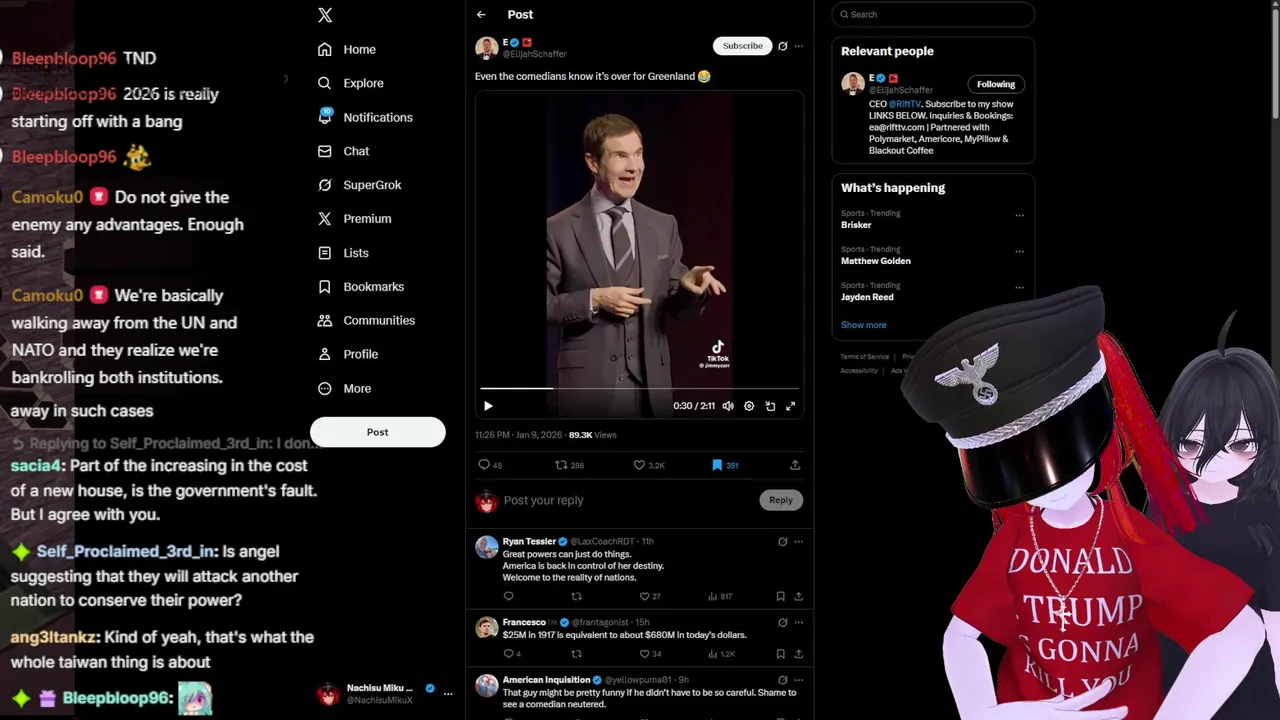Click the X logo icon
The height and width of the screenshot is (720, 1280).
pos(325,15)
